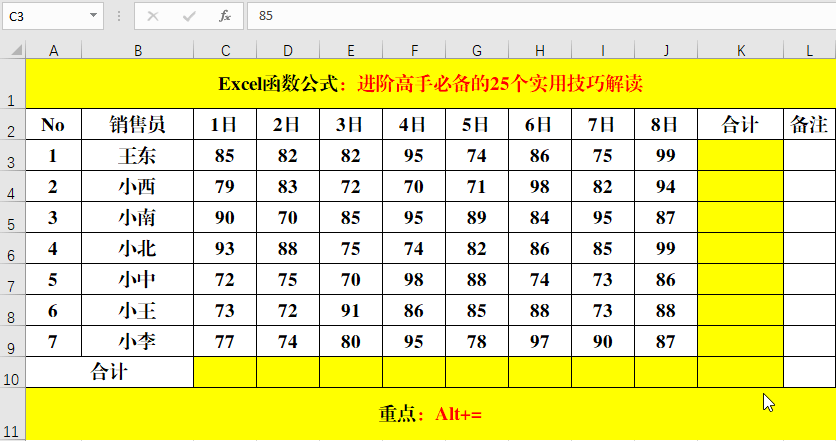Click the '销售员' header cell
This screenshot has height=441, width=836.
[138, 124]
